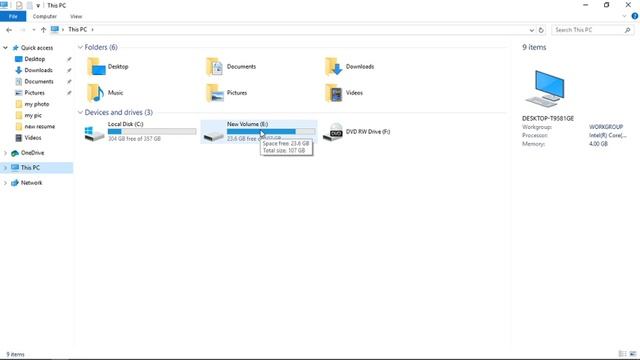Viewport: 640px width, 360px height.
Task: Open the View ribbon tab
Action: coord(76,16)
